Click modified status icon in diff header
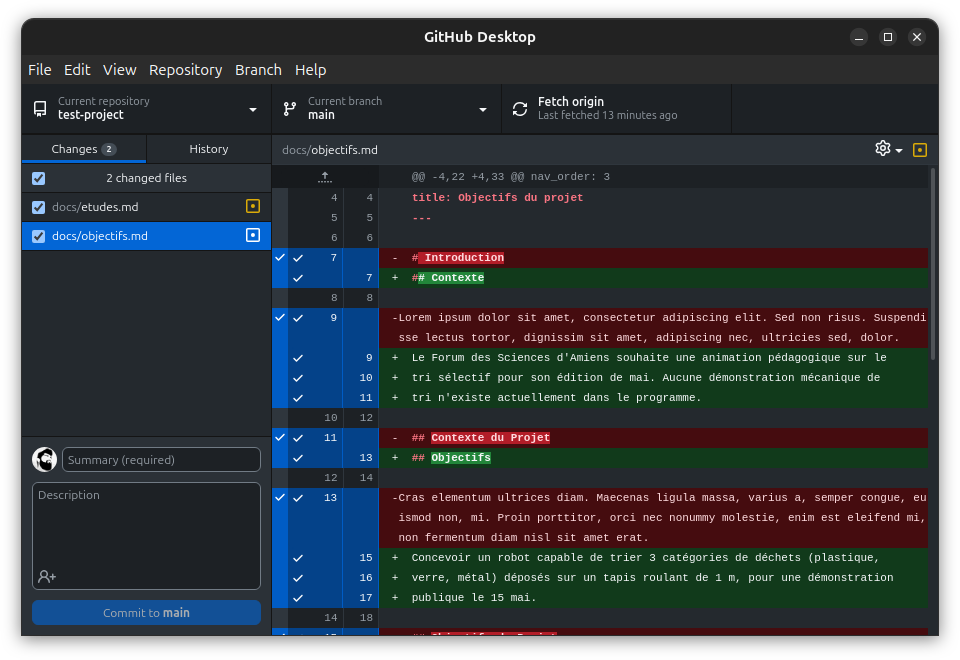 (x=919, y=150)
